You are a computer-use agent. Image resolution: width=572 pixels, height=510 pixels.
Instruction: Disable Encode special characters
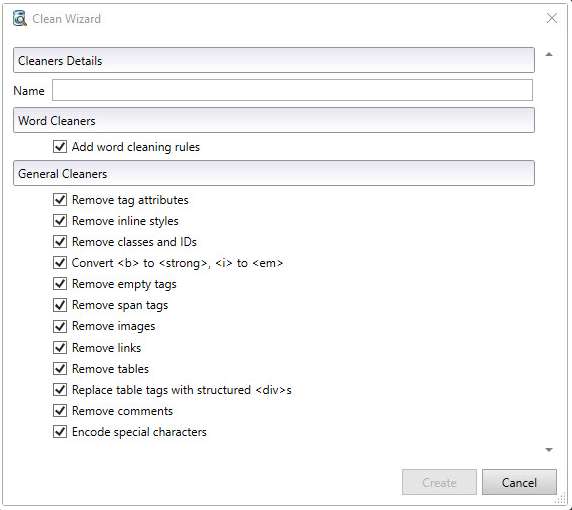tap(60, 432)
